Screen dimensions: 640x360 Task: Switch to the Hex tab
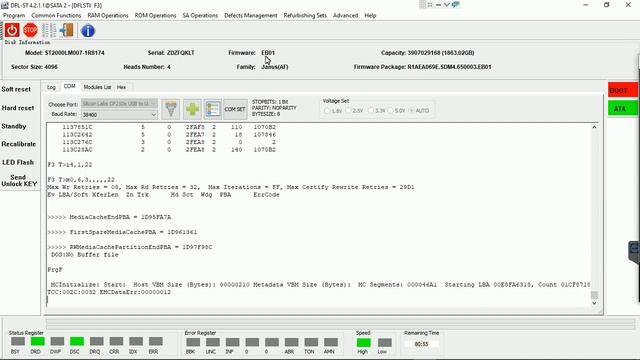pos(121,87)
